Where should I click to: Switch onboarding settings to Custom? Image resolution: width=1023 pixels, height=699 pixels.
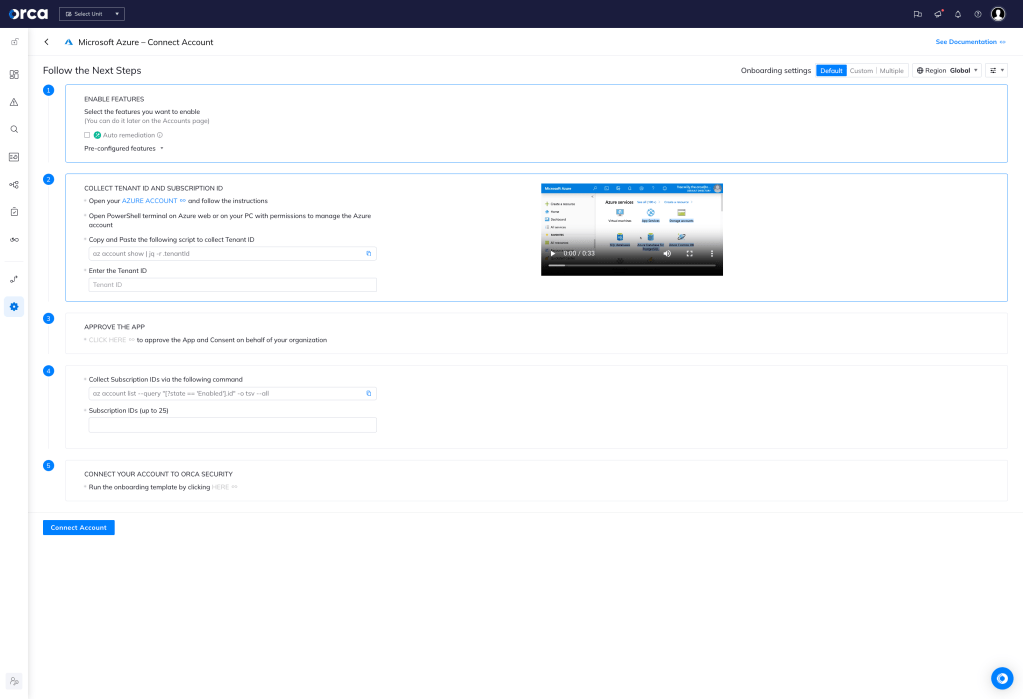861,70
